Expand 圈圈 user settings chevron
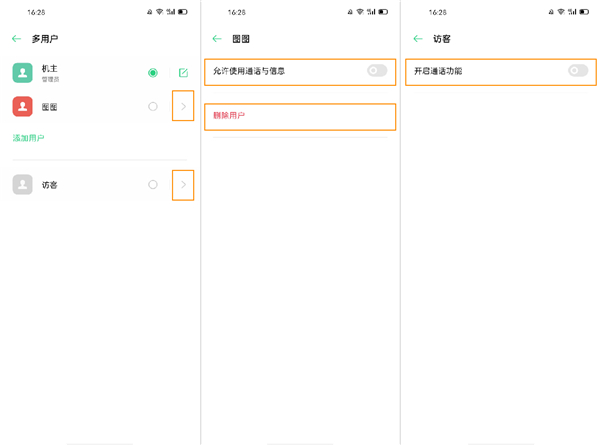The width and height of the screenshot is (600, 445). pos(183,106)
